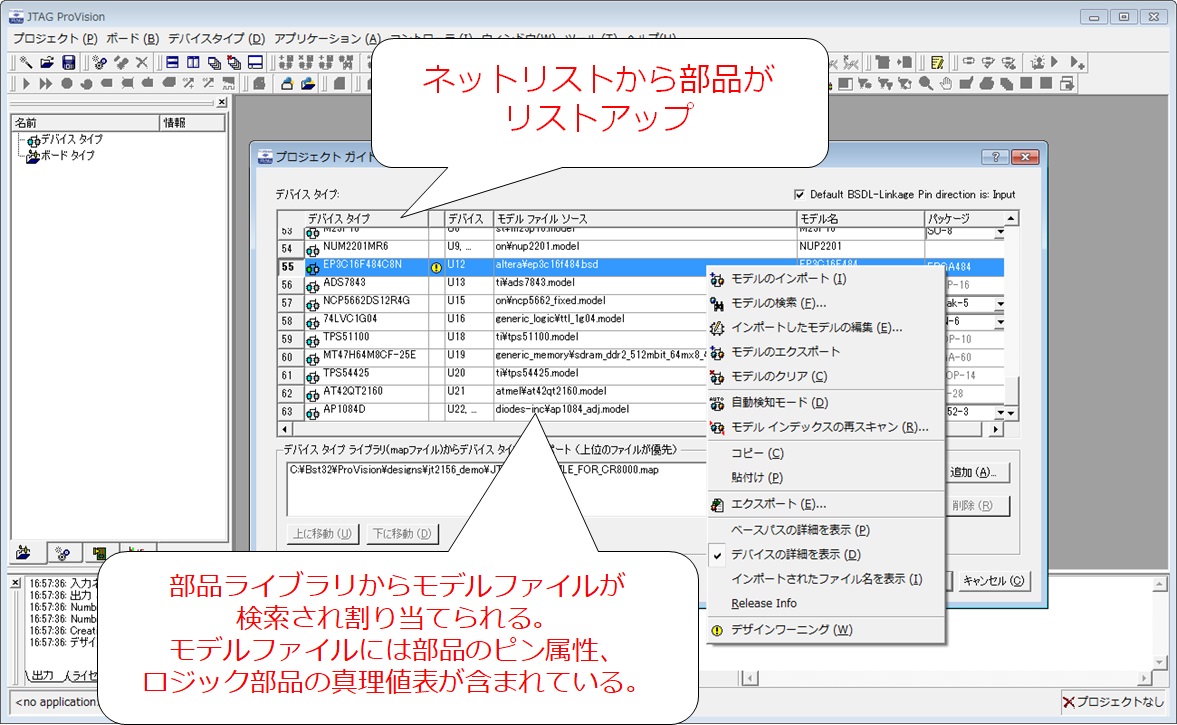Click the help question mark on the dialog
Image resolution: width=1177 pixels, height=725 pixels.
coord(995,157)
